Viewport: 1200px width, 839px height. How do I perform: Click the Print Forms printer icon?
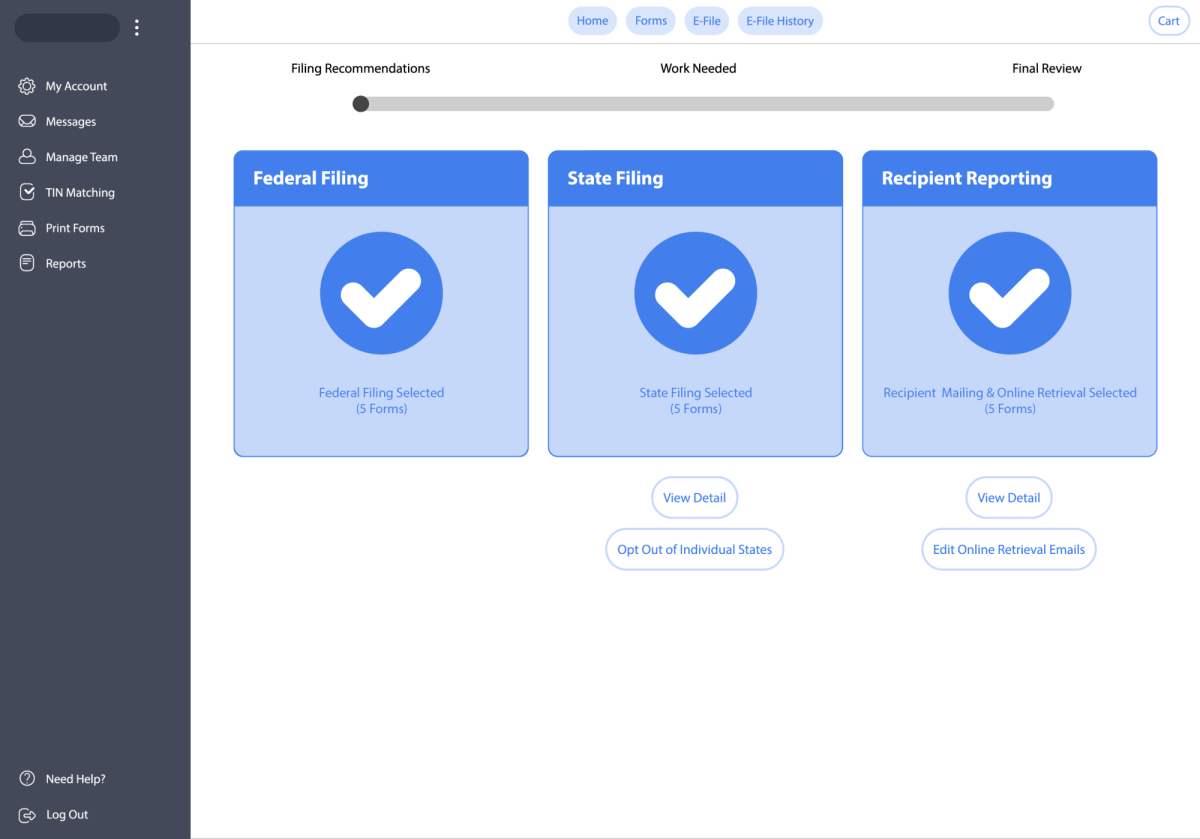[x=27, y=228]
